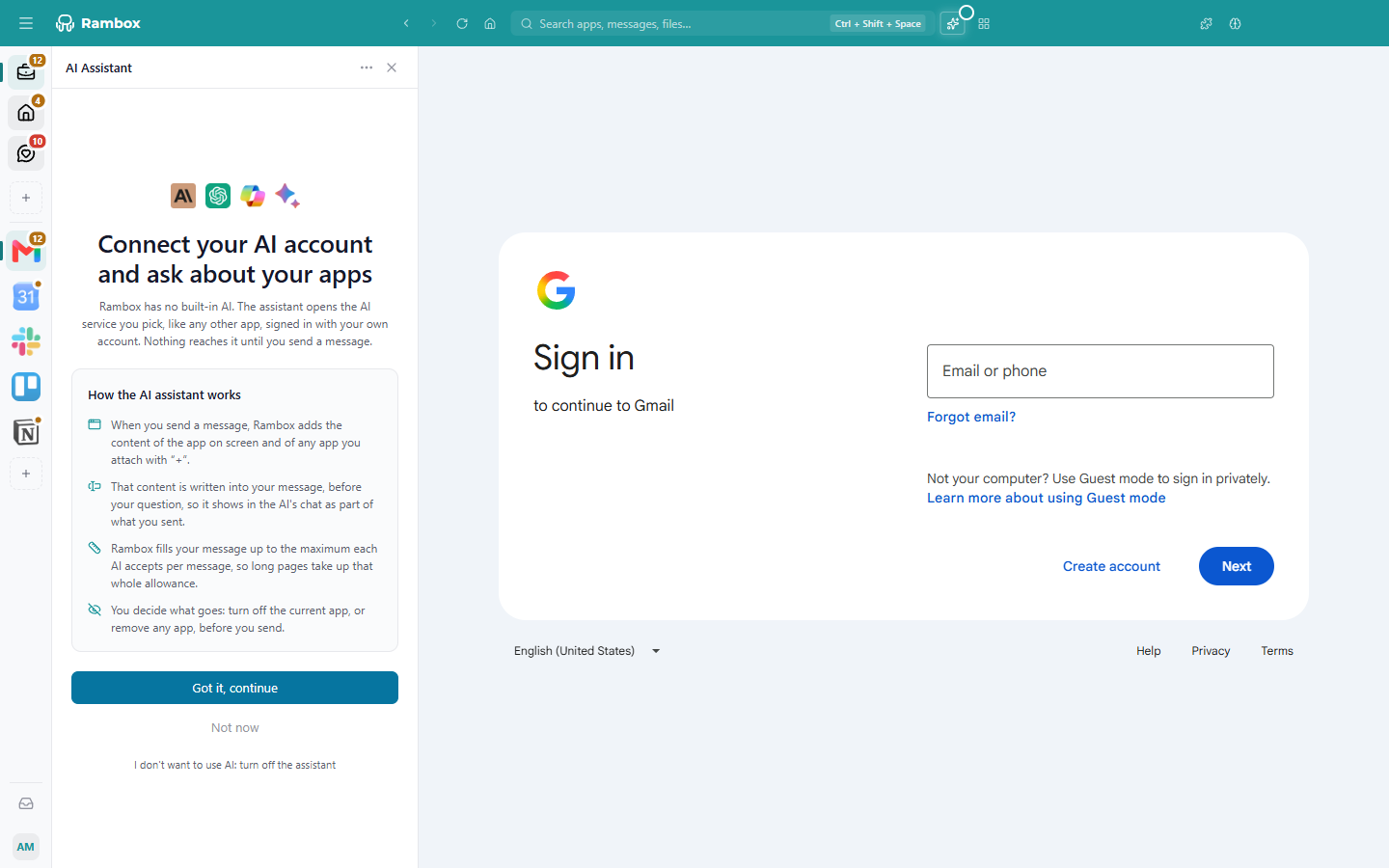Click Got it, continue button
Image resolution: width=1389 pixels, height=868 pixels.
coord(234,688)
